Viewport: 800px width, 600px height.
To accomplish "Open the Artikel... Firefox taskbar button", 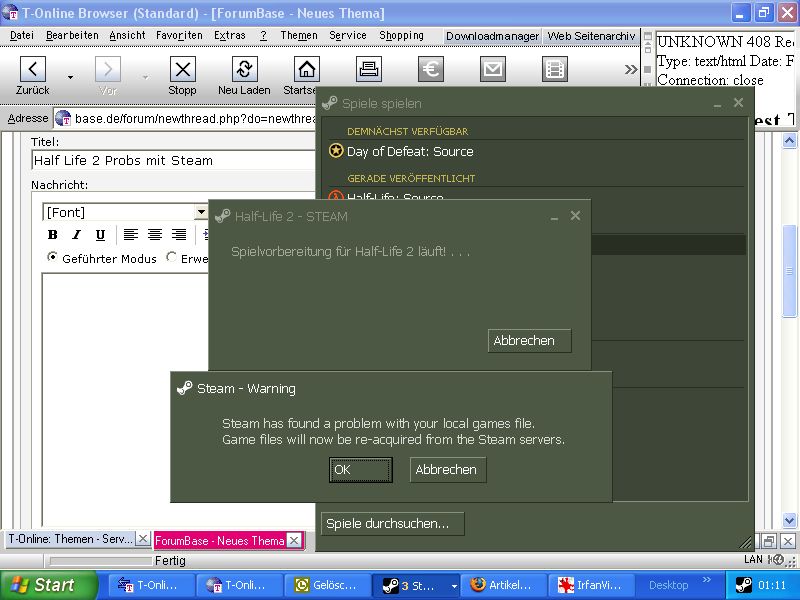I will pyautogui.click(x=503, y=585).
